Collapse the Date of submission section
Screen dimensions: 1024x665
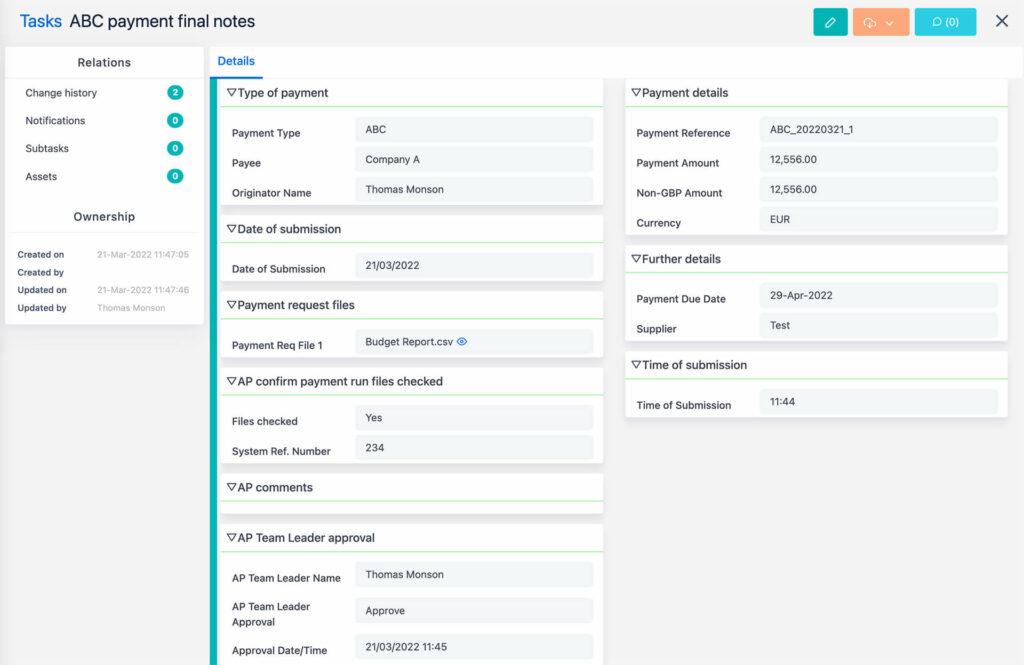(231, 229)
